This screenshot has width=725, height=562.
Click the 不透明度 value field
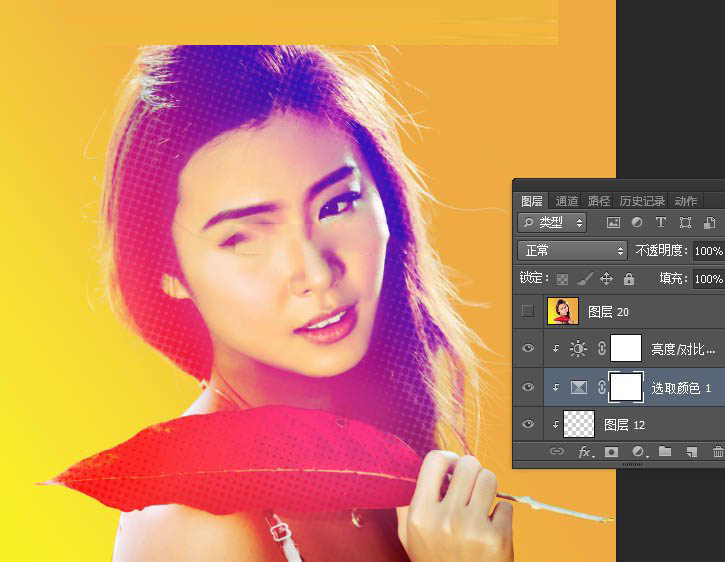(x=708, y=251)
